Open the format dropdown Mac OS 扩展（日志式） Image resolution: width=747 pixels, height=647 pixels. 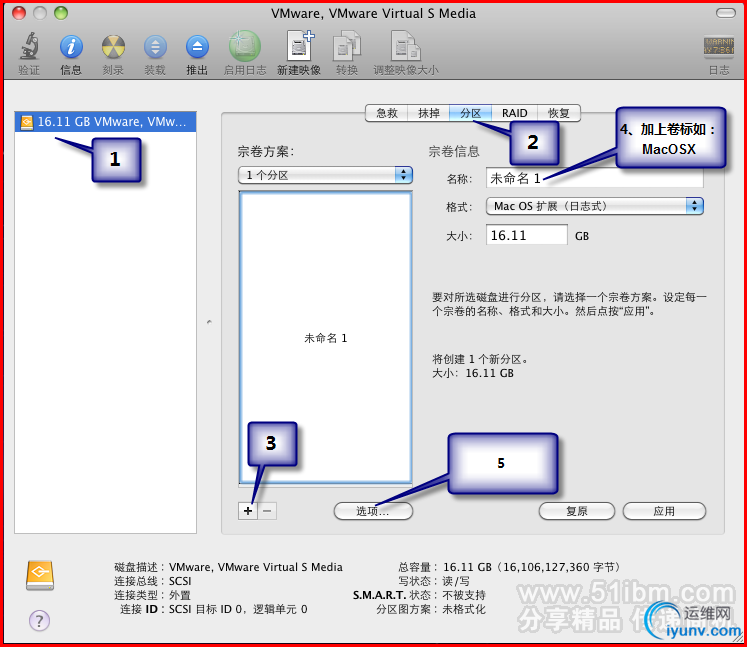595,206
